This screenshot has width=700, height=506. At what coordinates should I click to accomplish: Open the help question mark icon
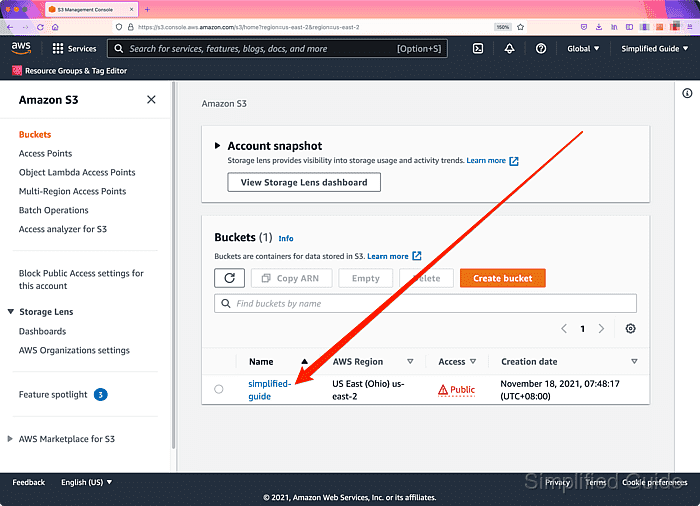coord(541,49)
